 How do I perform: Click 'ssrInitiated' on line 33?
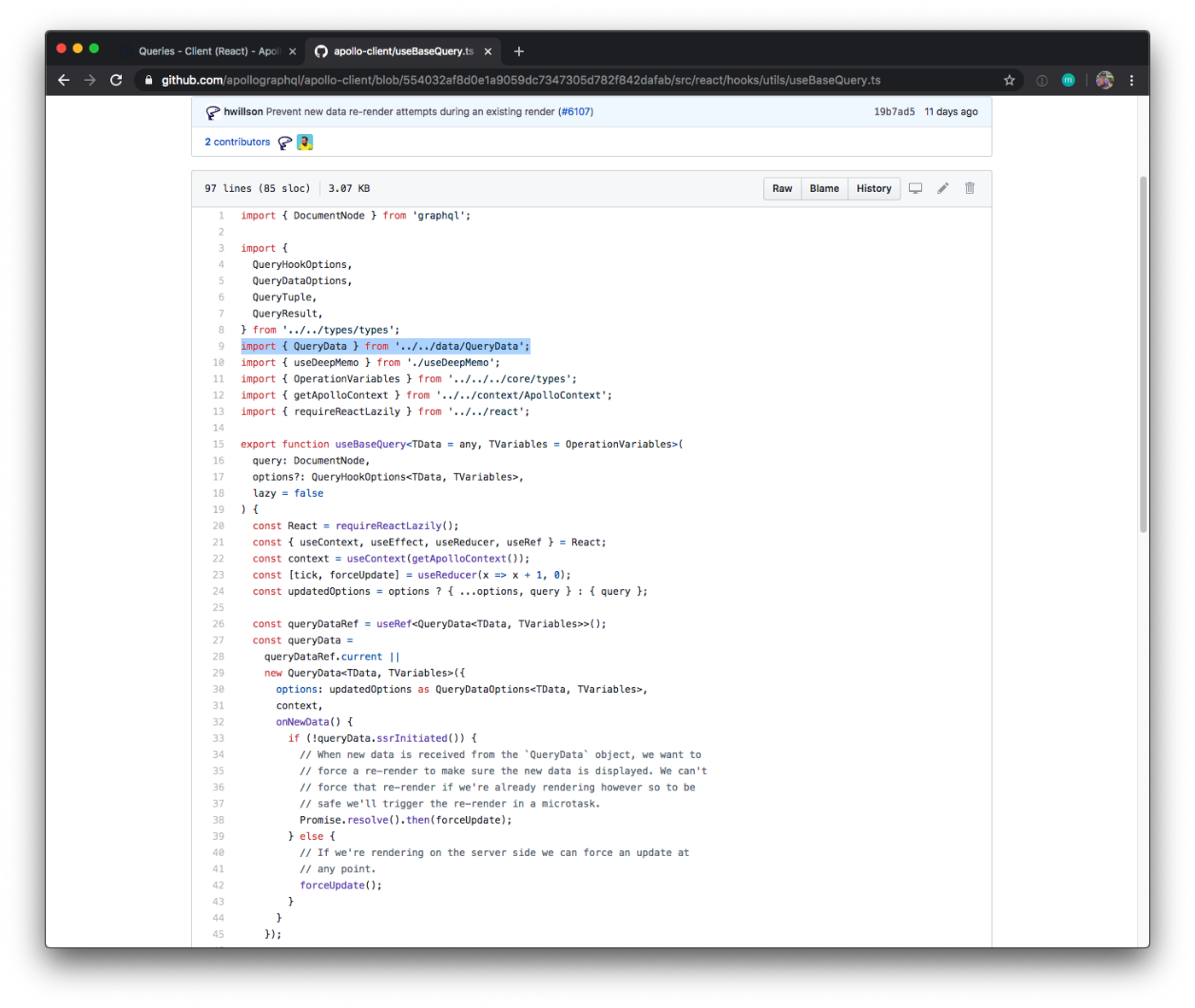(411, 738)
